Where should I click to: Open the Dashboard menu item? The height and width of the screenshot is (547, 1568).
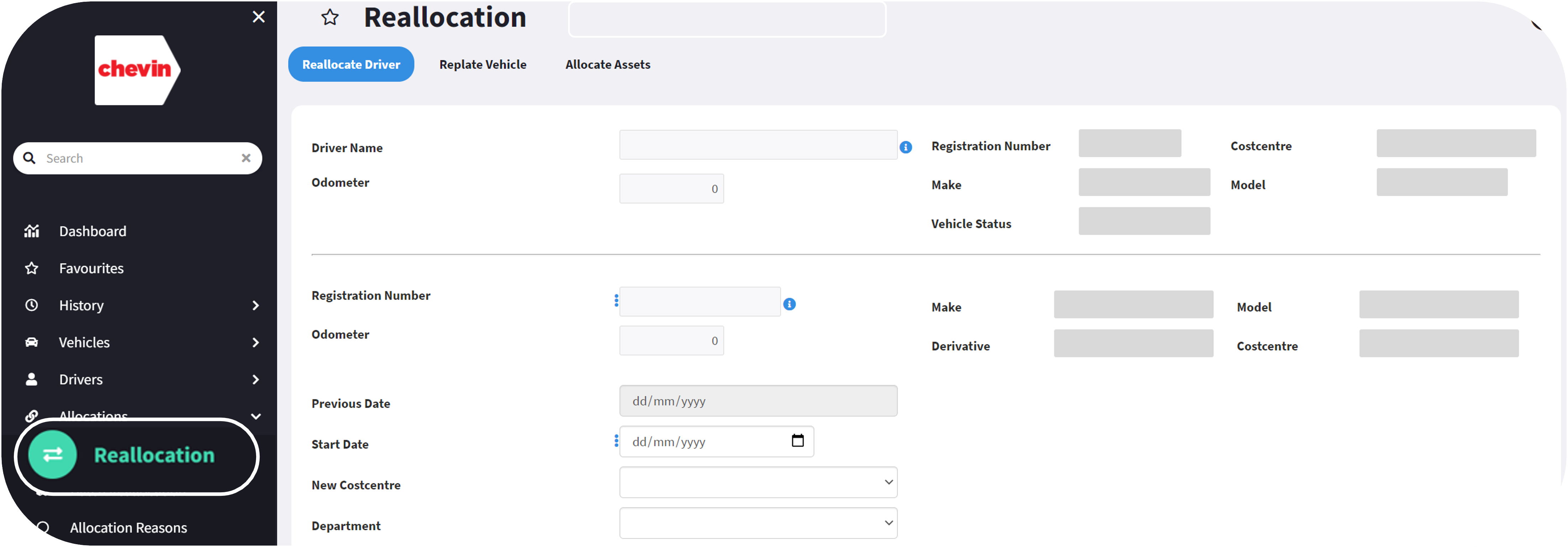point(92,231)
